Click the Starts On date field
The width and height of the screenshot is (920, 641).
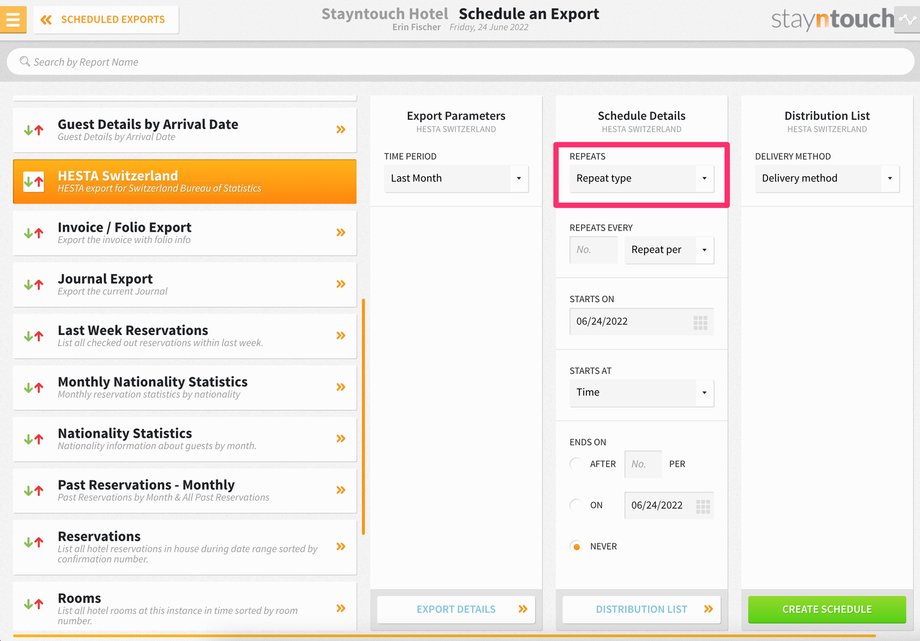(641, 322)
